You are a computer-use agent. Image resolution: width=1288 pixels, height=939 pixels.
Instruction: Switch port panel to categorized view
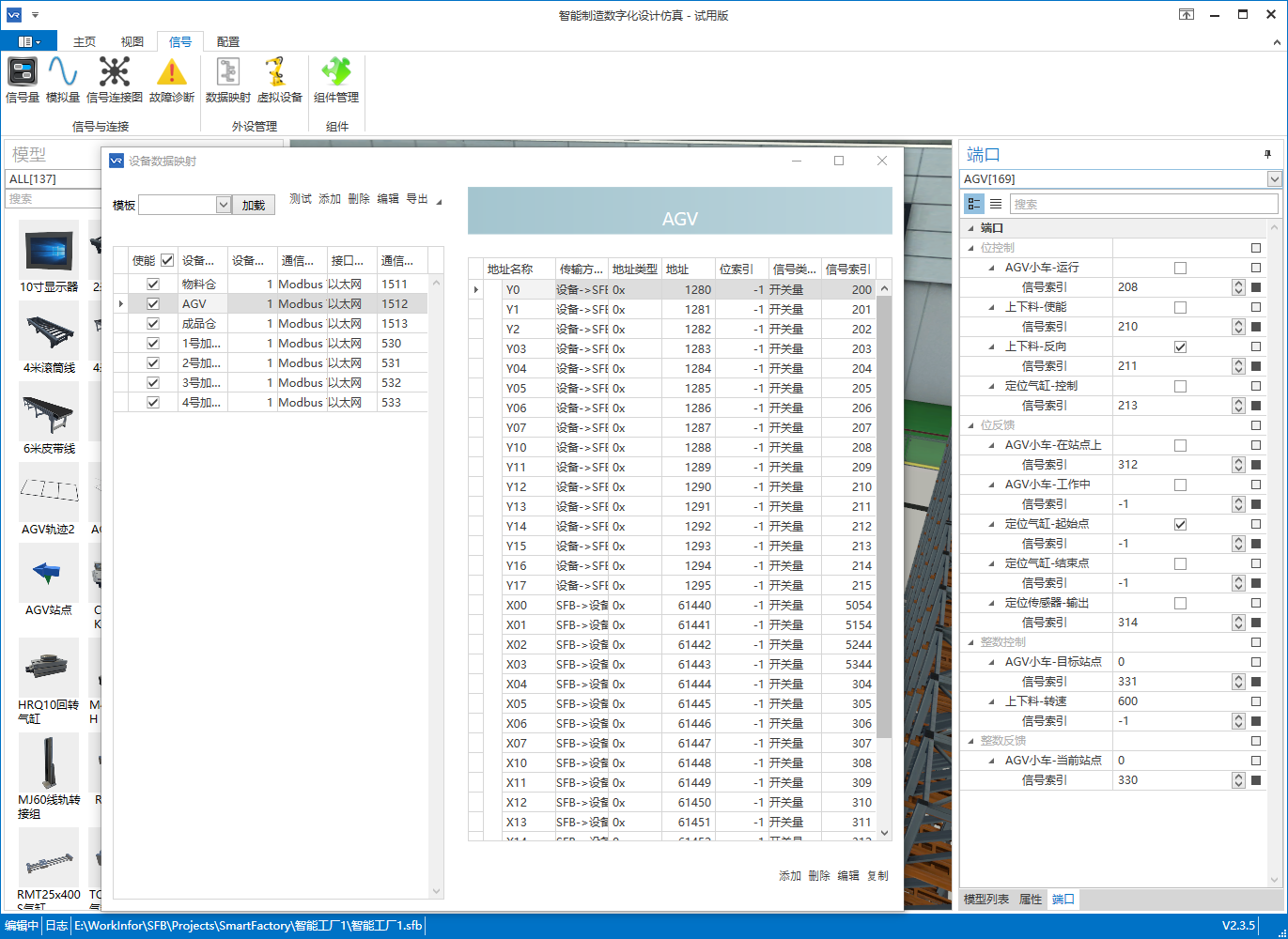tap(974, 204)
